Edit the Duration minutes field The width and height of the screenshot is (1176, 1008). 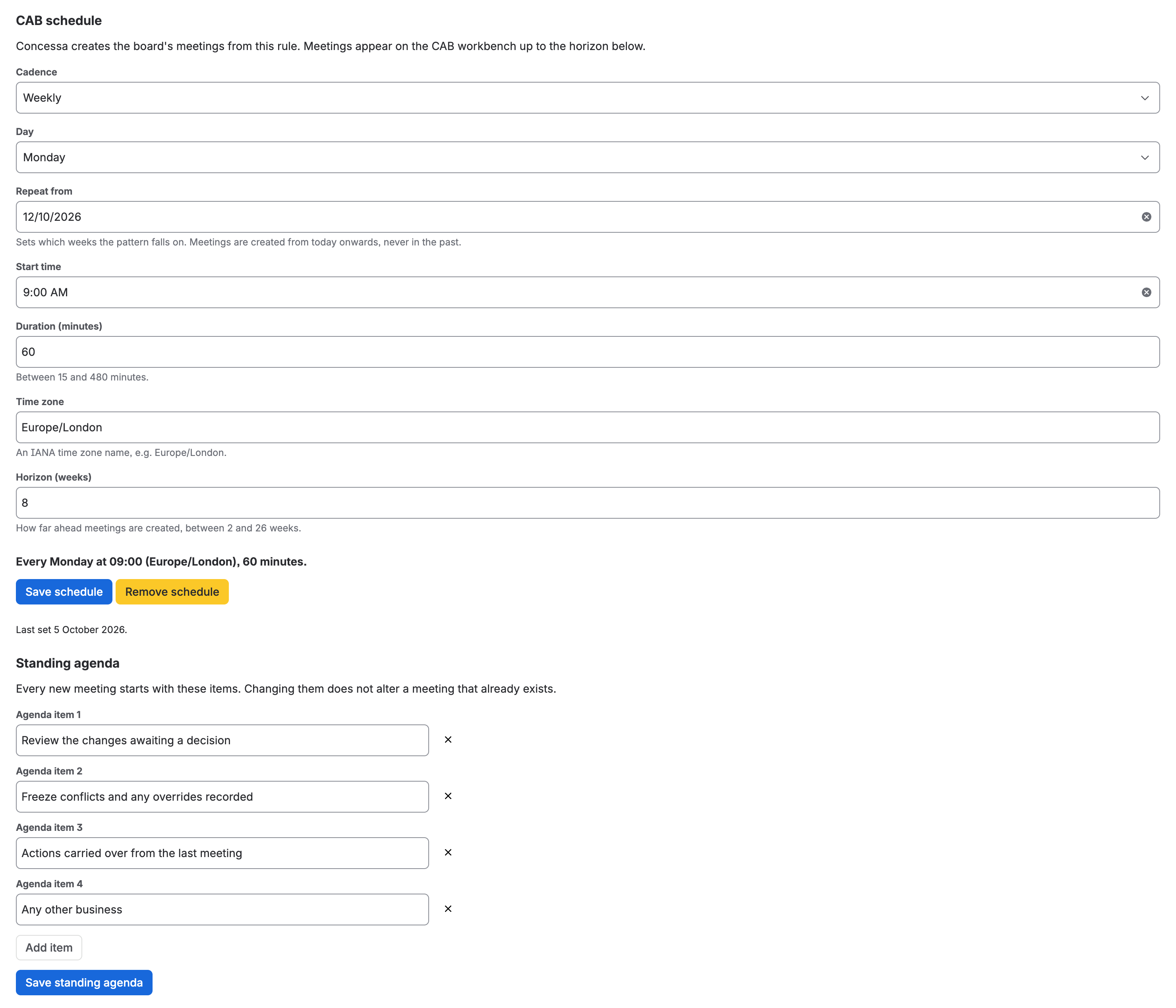click(x=588, y=352)
